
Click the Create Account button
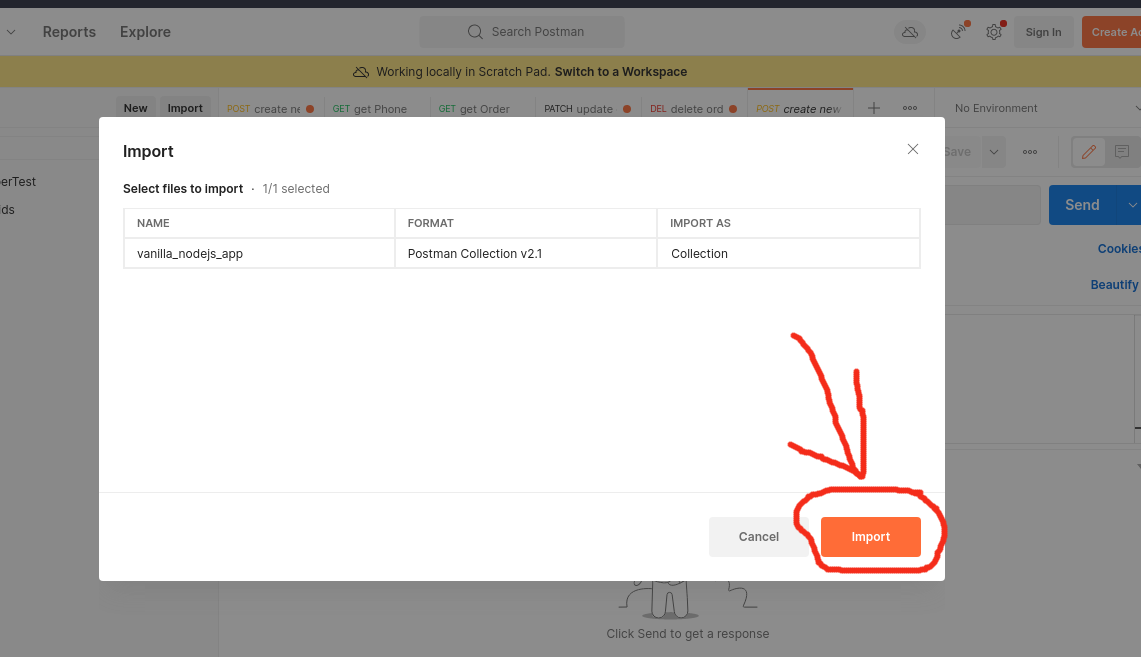point(1111,32)
